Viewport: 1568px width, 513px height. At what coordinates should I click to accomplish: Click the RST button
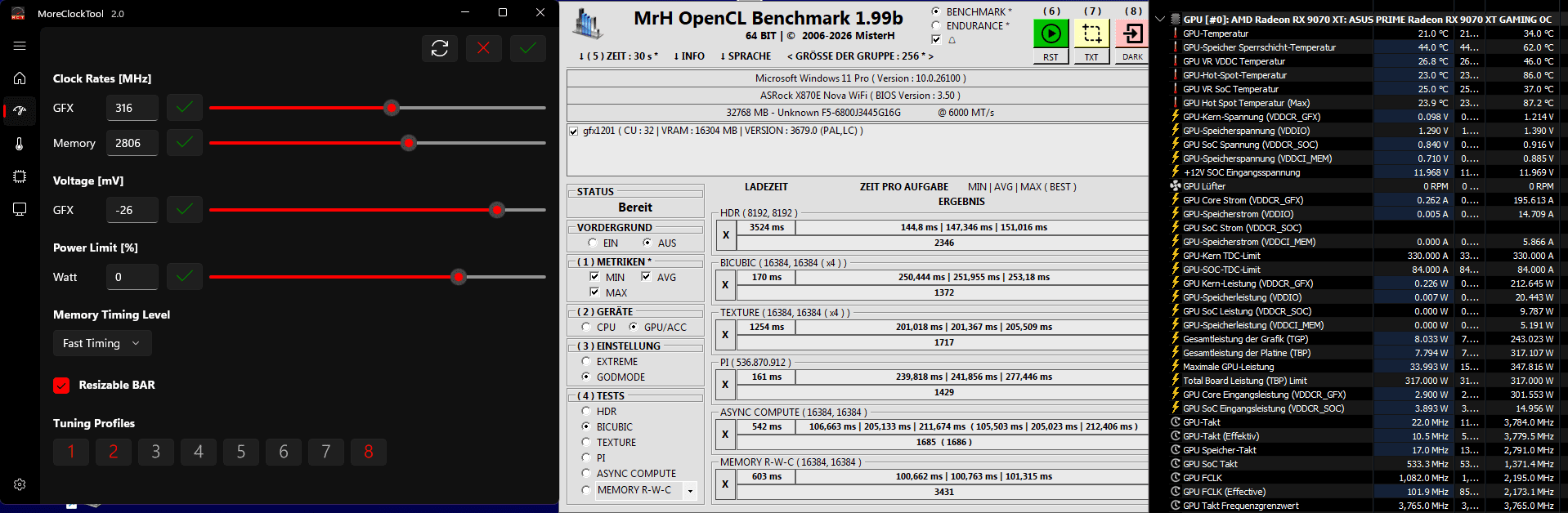(x=1051, y=57)
